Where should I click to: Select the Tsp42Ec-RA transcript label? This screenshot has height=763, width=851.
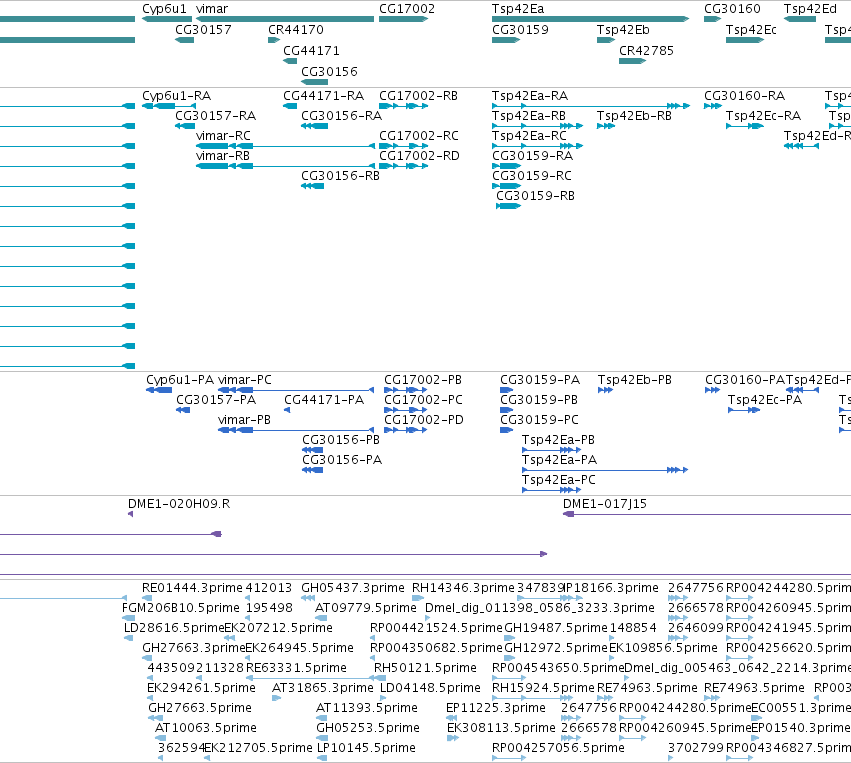point(763,116)
